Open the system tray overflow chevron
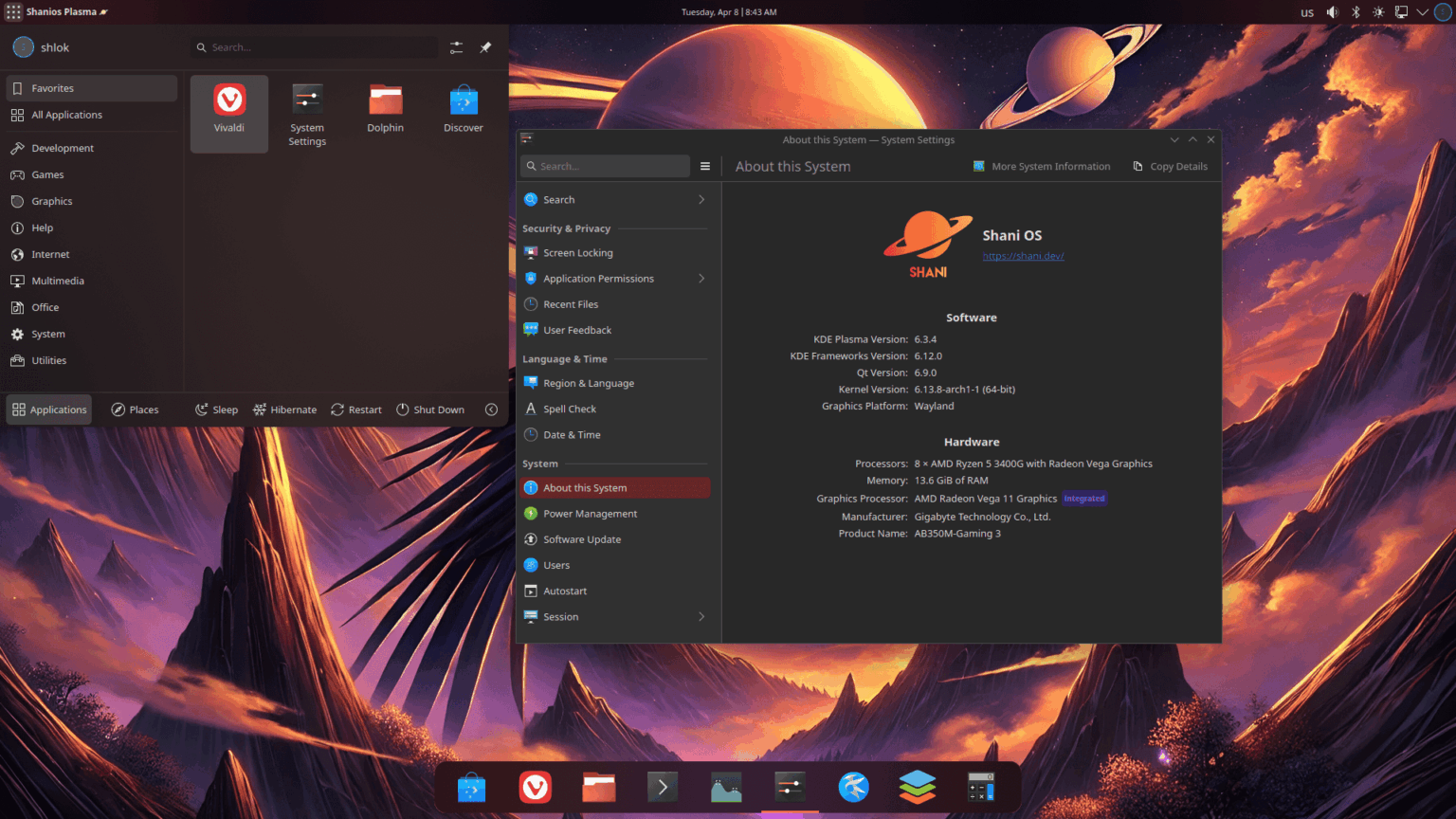The height and width of the screenshot is (819, 1456). coord(1421,12)
